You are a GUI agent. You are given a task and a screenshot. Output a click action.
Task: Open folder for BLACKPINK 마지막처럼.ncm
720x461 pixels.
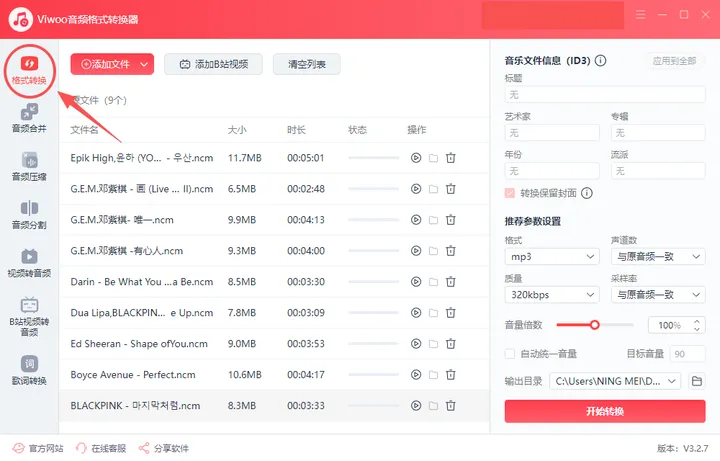(x=433, y=405)
